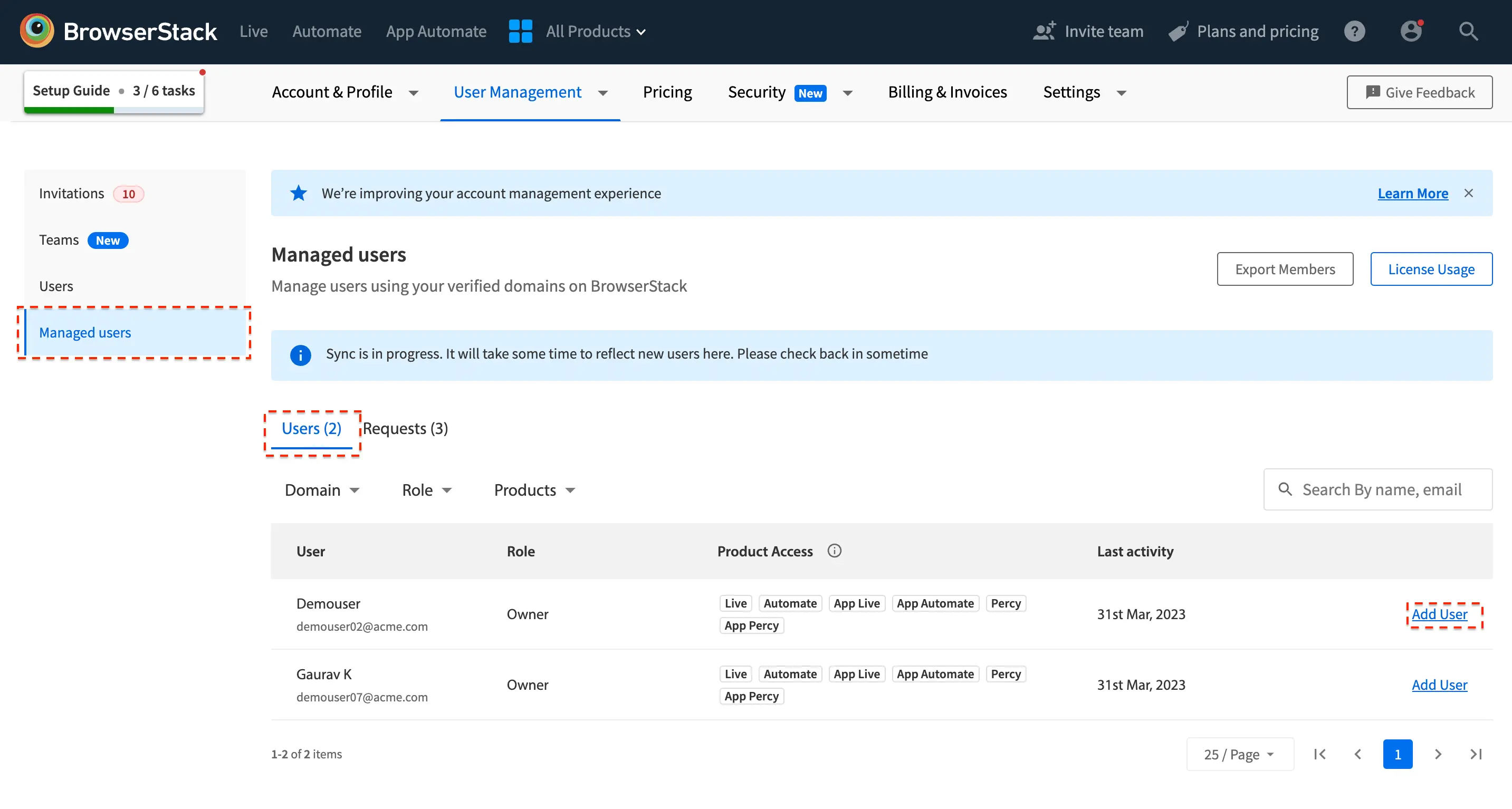Click the help question mark icon
The image size is (1512, 809).
pos(1354,31)
